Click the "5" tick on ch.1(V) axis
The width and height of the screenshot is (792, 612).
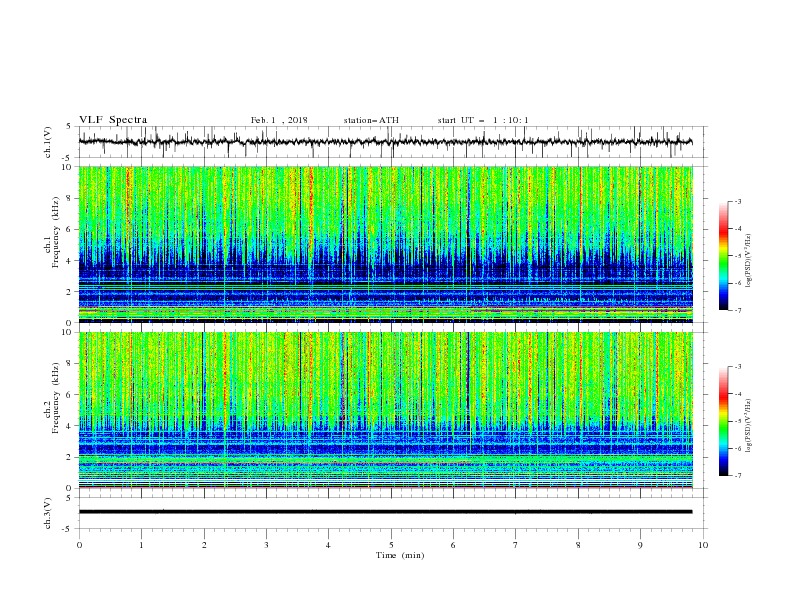click(x=69, y=126)
